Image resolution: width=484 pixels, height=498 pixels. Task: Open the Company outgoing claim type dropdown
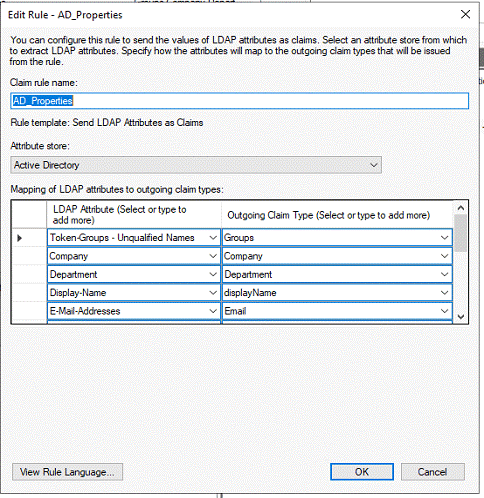coord(444,256)
